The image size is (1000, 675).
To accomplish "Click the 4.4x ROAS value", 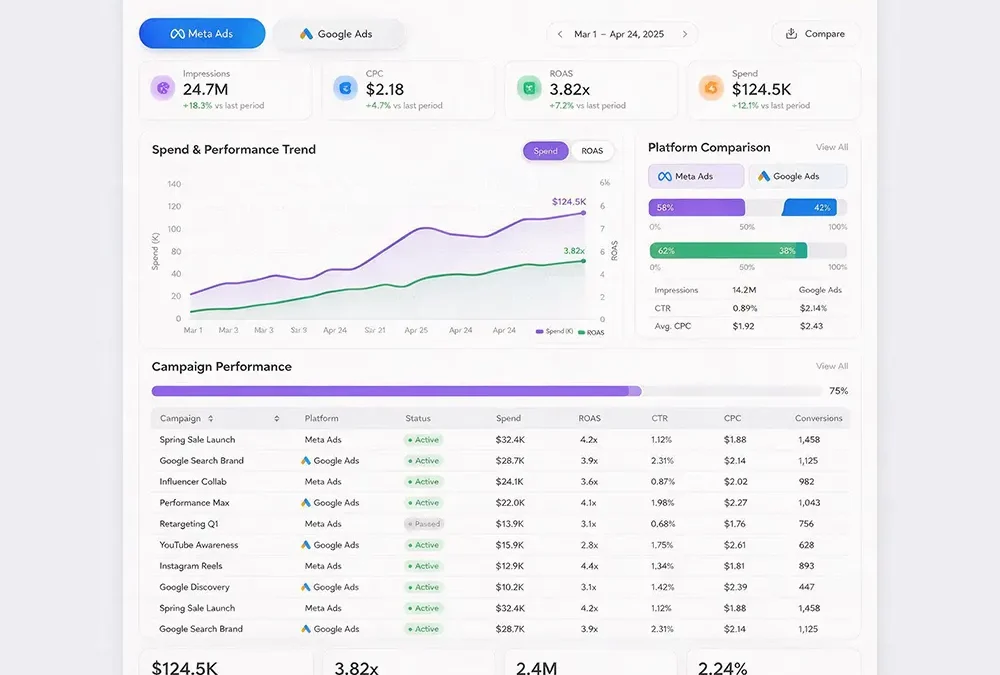I will click(589, 566).
